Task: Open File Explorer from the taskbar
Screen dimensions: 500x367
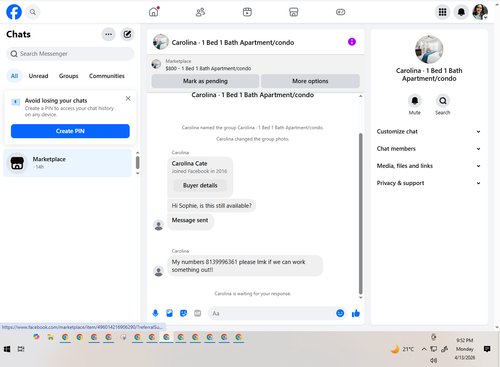Action: click(x=50, y=337)
